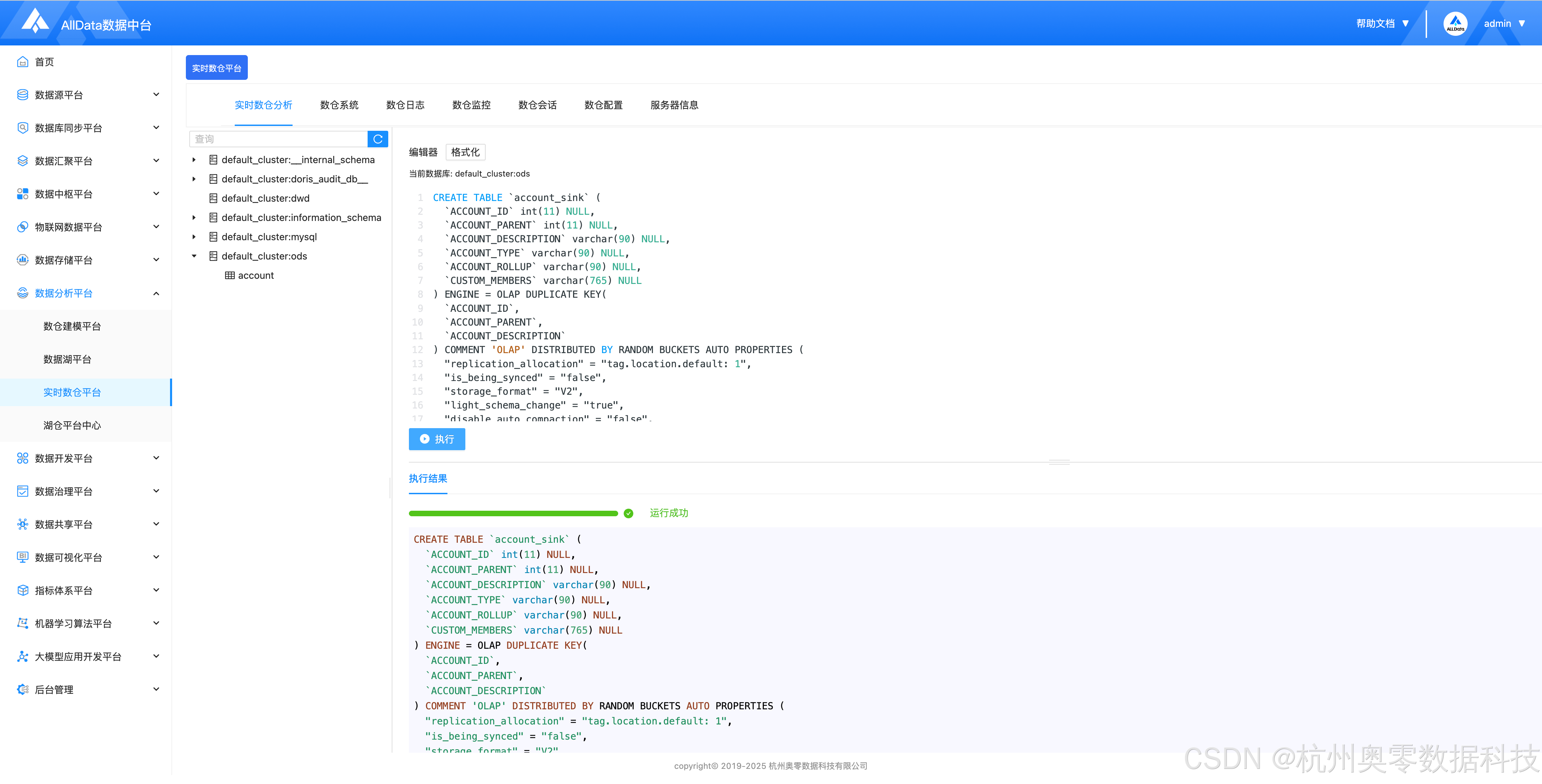Click the 查询 search input field

click(278, 139)
